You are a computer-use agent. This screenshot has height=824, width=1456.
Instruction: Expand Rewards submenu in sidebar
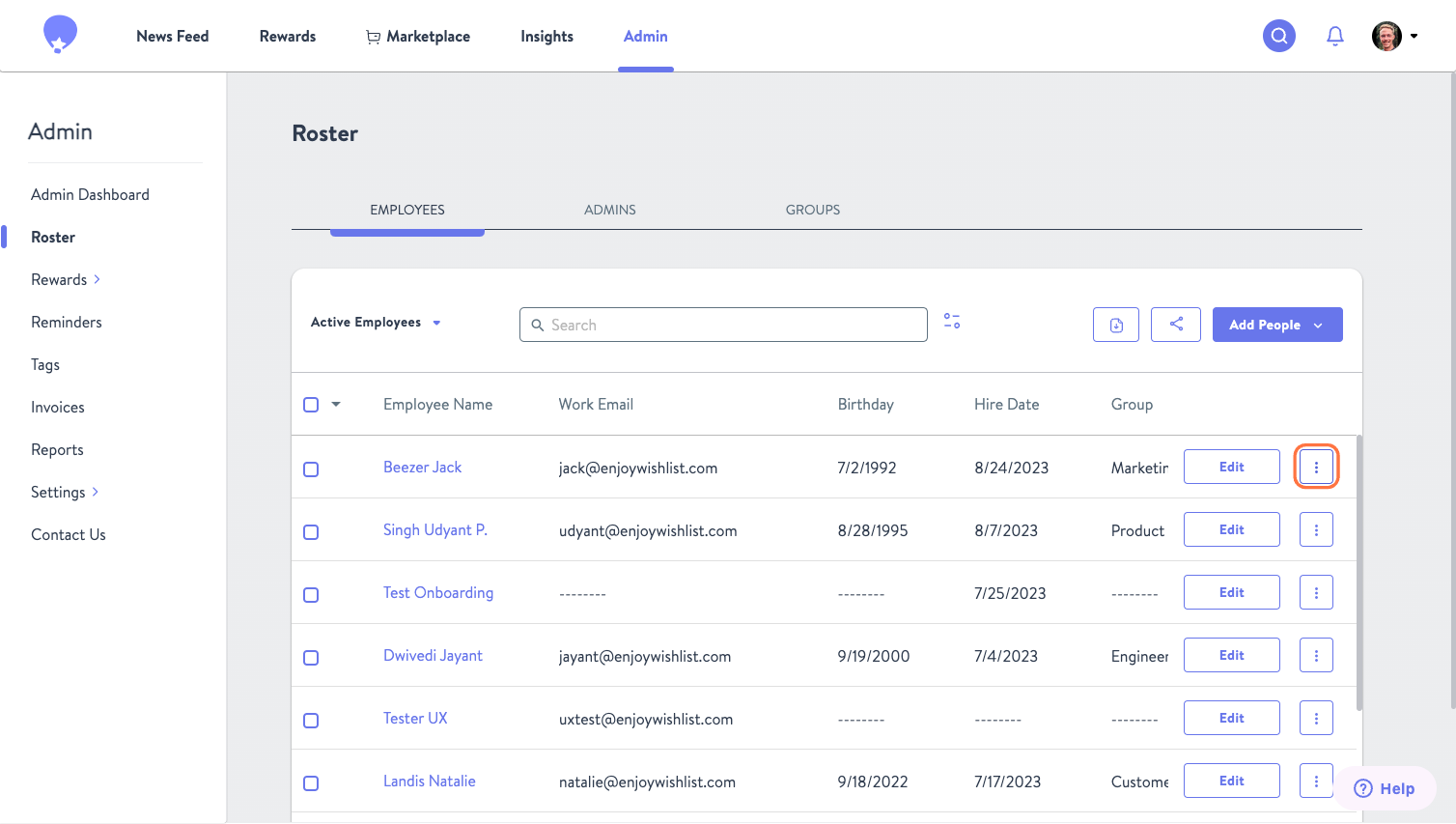(66, 279)
